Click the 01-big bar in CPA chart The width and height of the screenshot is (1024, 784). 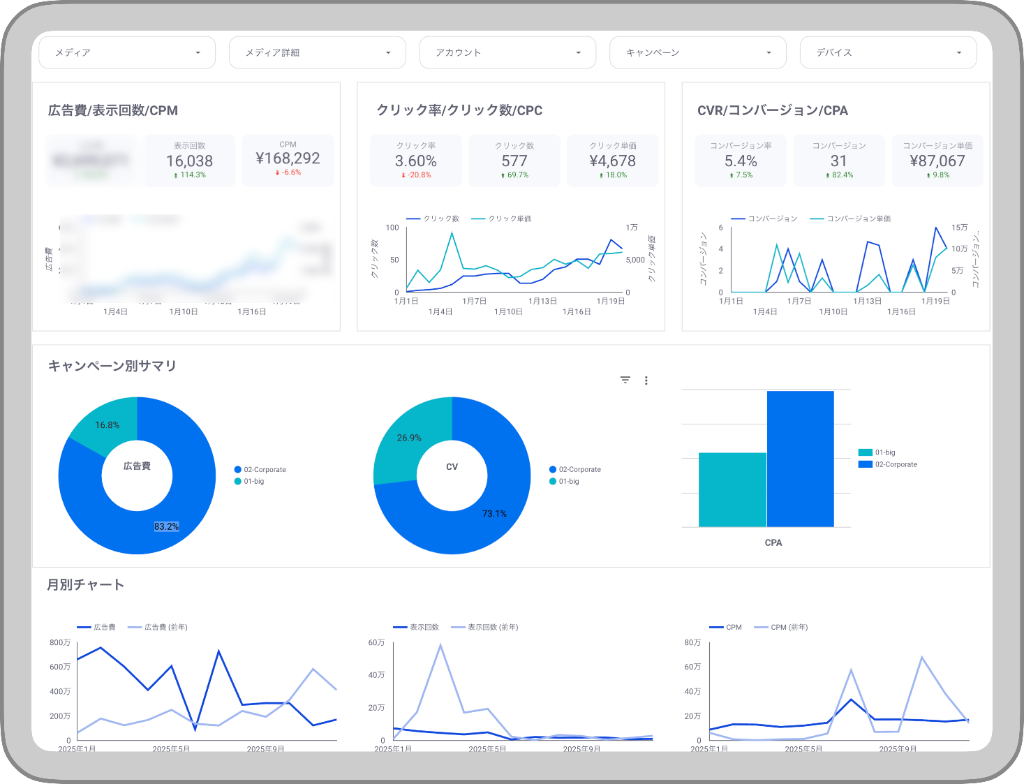[x=732, y=489]
